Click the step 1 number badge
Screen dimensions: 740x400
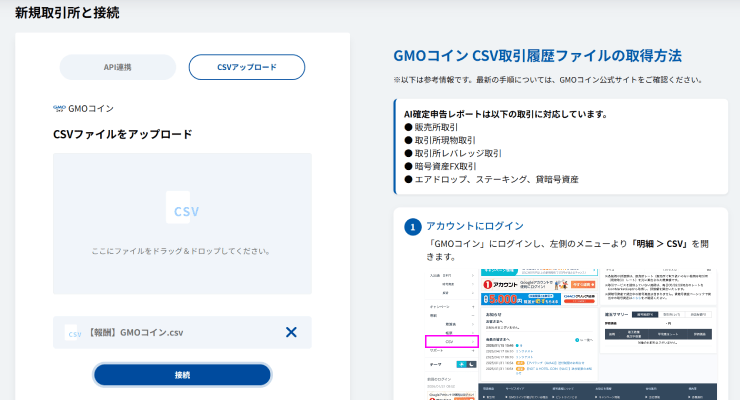point(412,227)
